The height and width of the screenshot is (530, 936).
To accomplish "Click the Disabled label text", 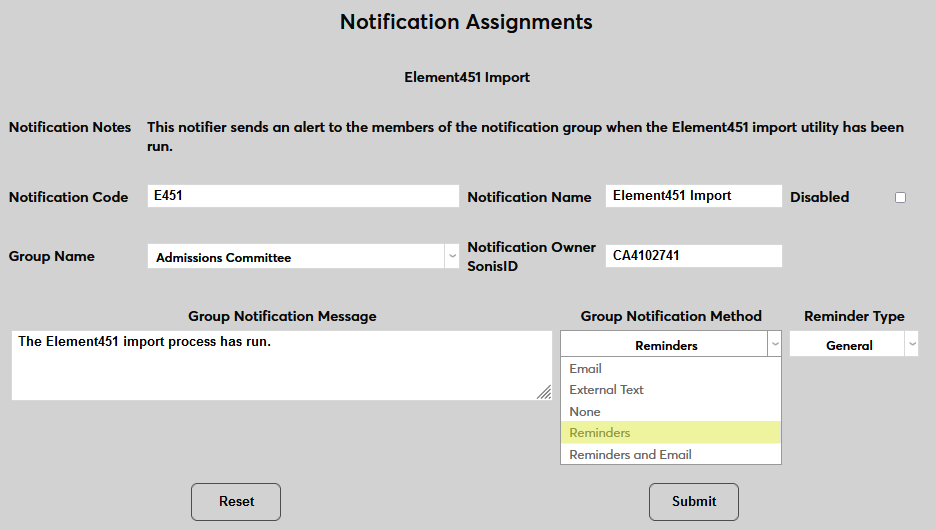I will coord(819,198).
